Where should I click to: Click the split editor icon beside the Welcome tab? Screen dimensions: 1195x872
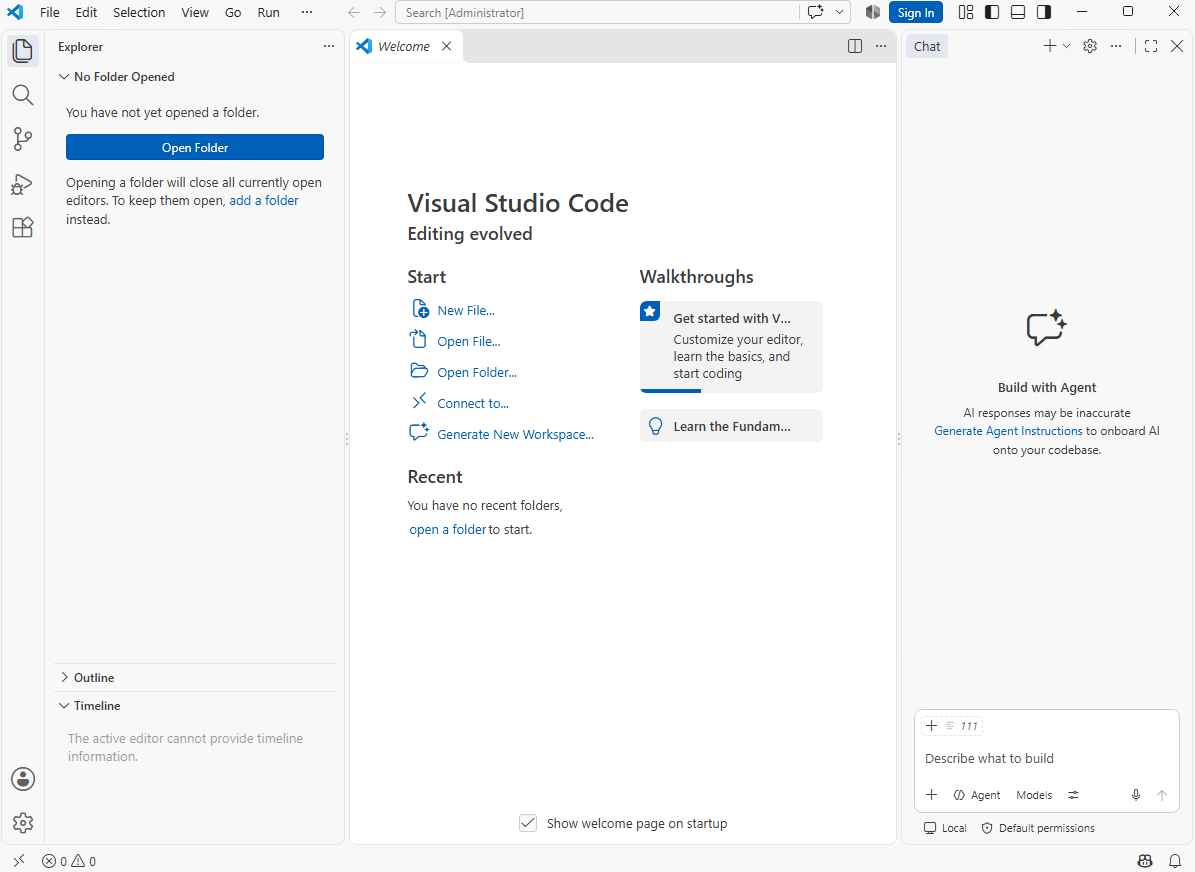(855, 46)
